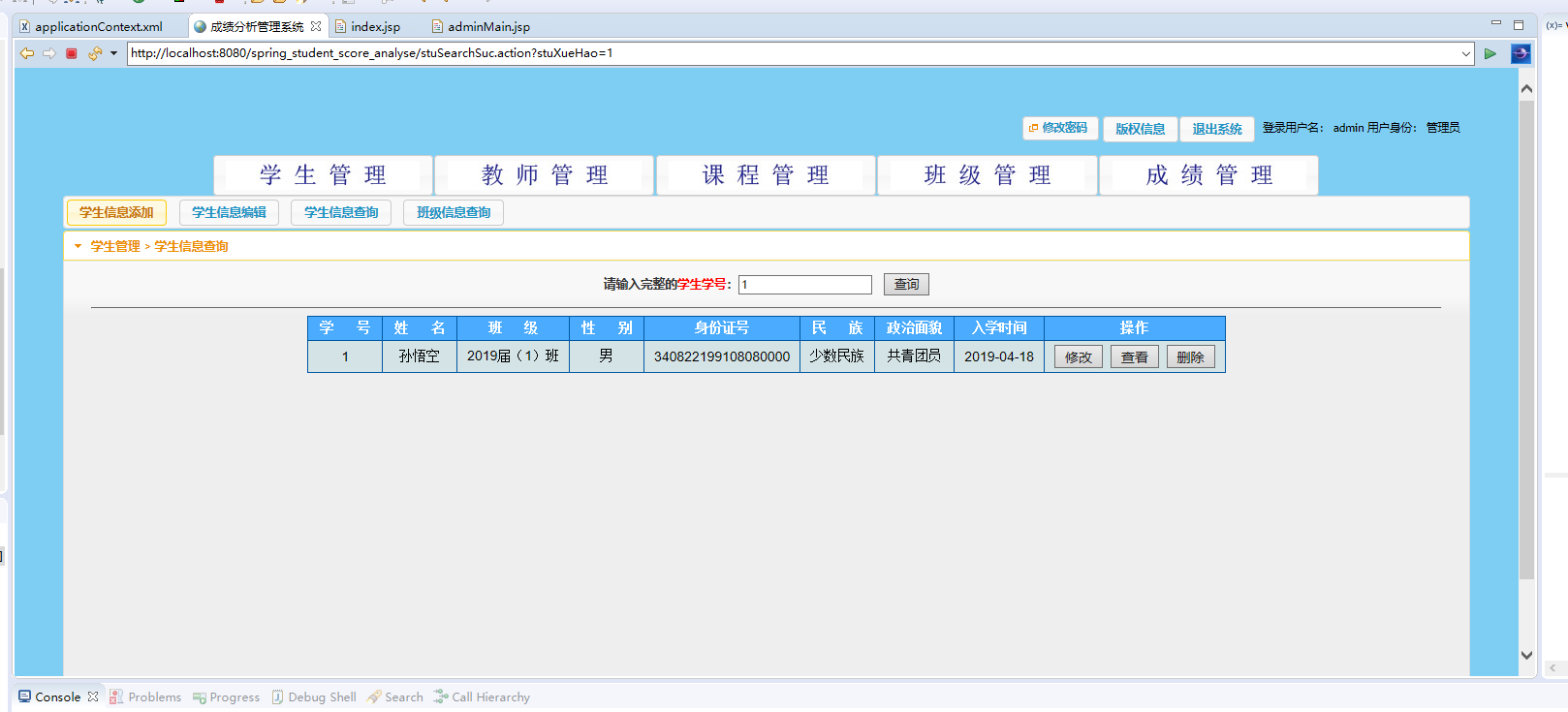This screenshot has height=712, width=1568.
Task: Open 课程管理 main menu
Action: pyautogui.click(x=766, y=175)
